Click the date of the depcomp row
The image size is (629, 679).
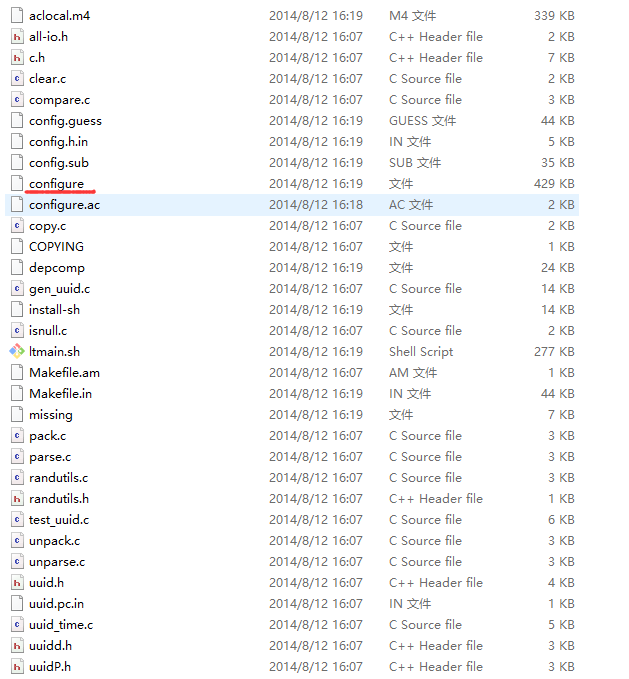pos(316,268)
